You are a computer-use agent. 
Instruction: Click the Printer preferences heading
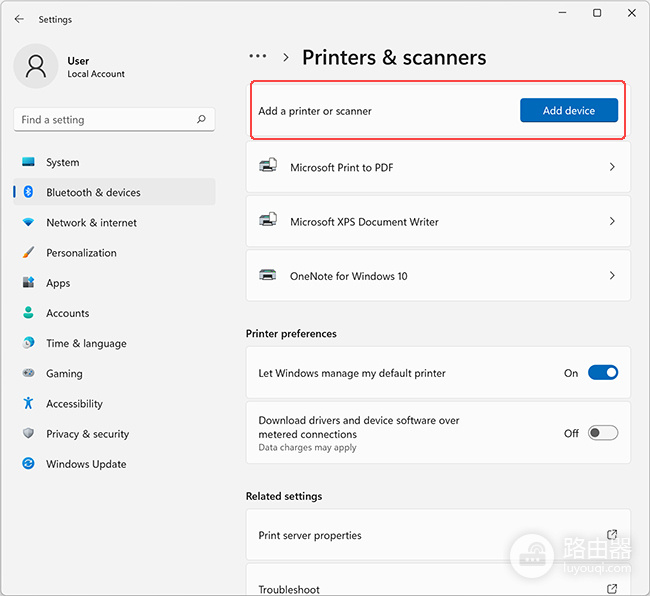291,334
